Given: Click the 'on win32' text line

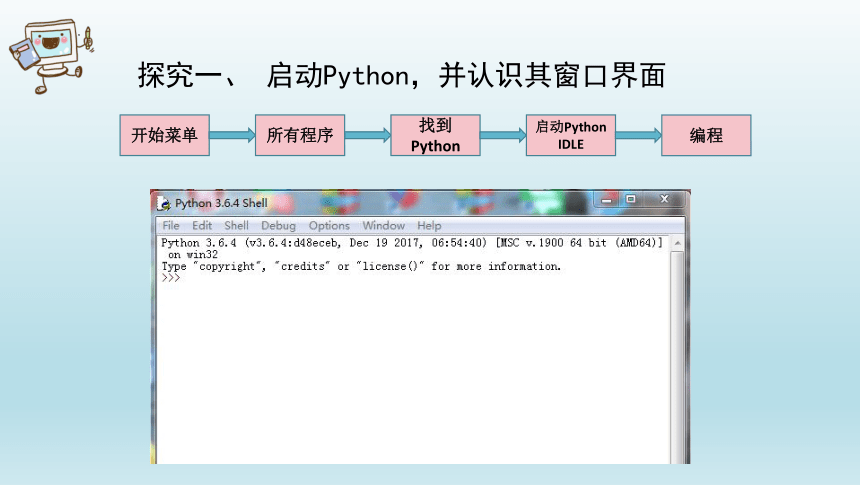Looking at the screenshot, I should point(193,255).
